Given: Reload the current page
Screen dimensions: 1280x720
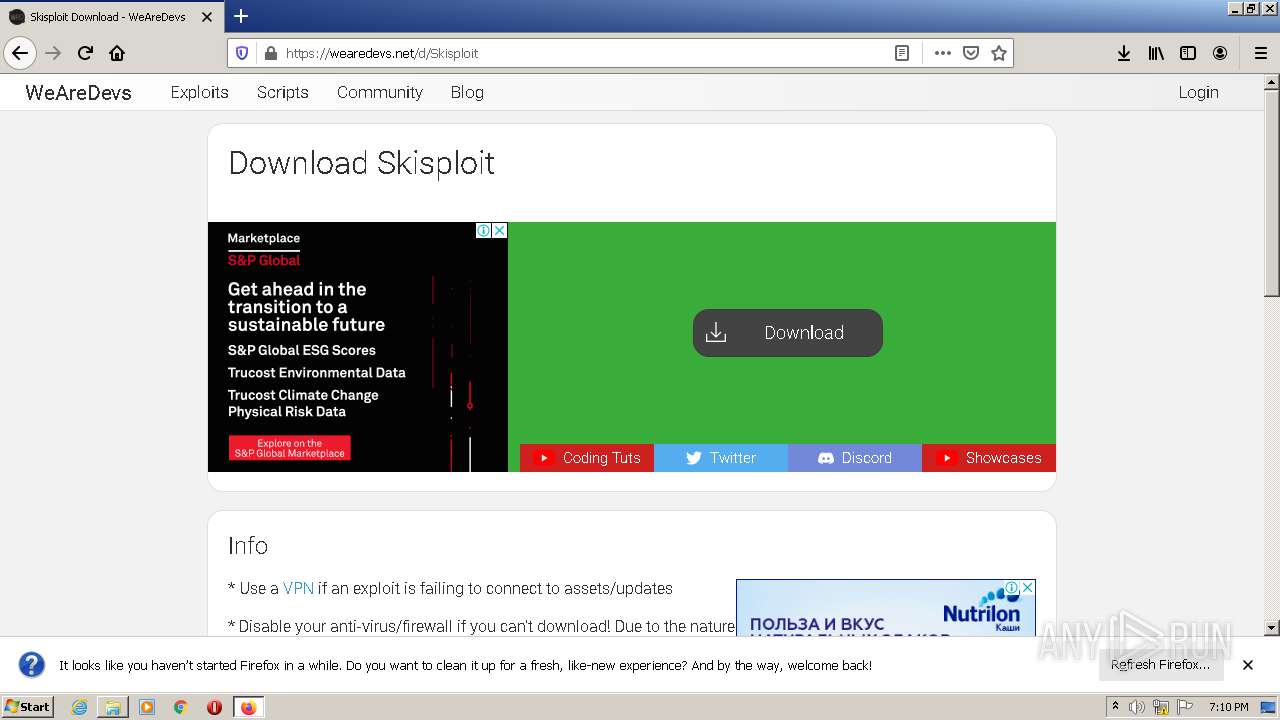Looking at the screenshot, I should pos(85,53).
